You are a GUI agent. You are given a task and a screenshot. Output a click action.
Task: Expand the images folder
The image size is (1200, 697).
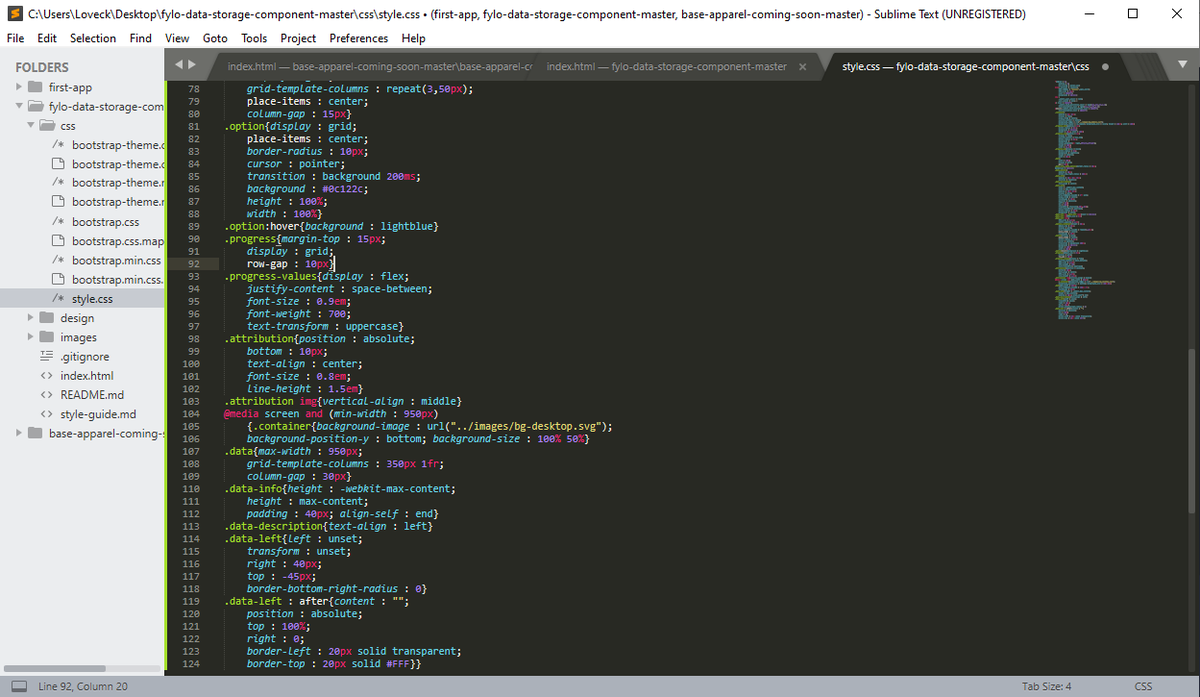tap(31, 337)
